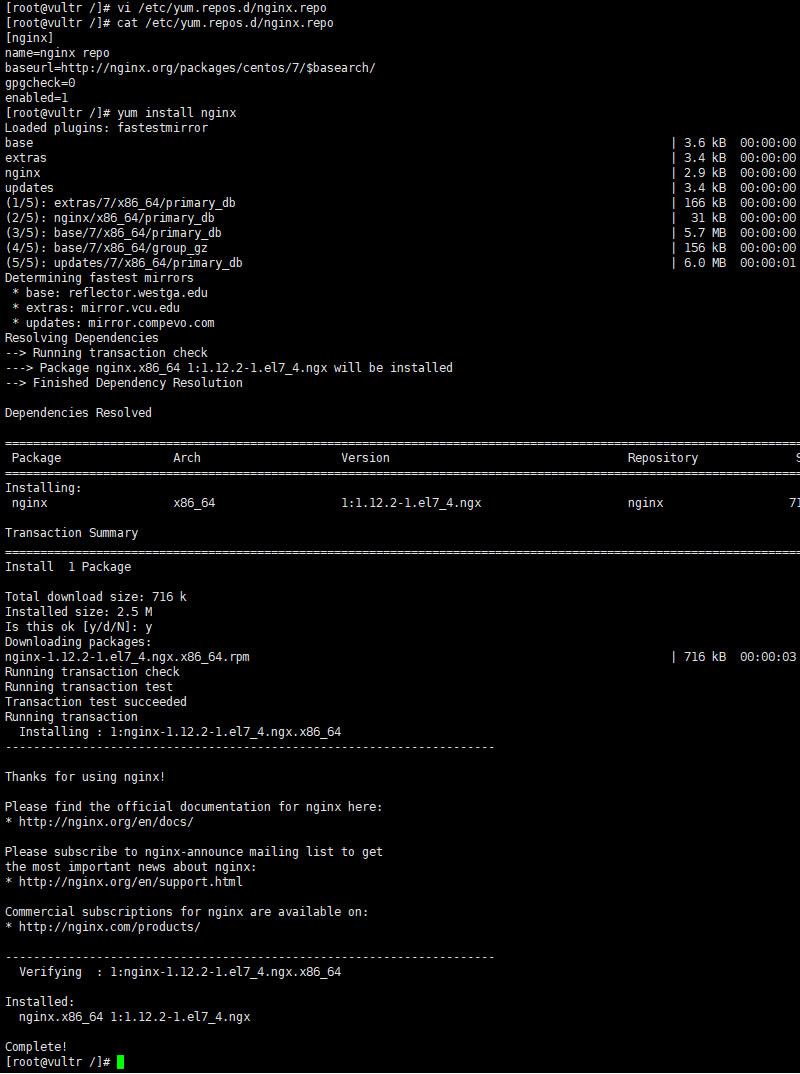Click the '166 kB' download size
Image resolution: width=800 pixels, height=1074 pixels.
[x=705, y=203]
